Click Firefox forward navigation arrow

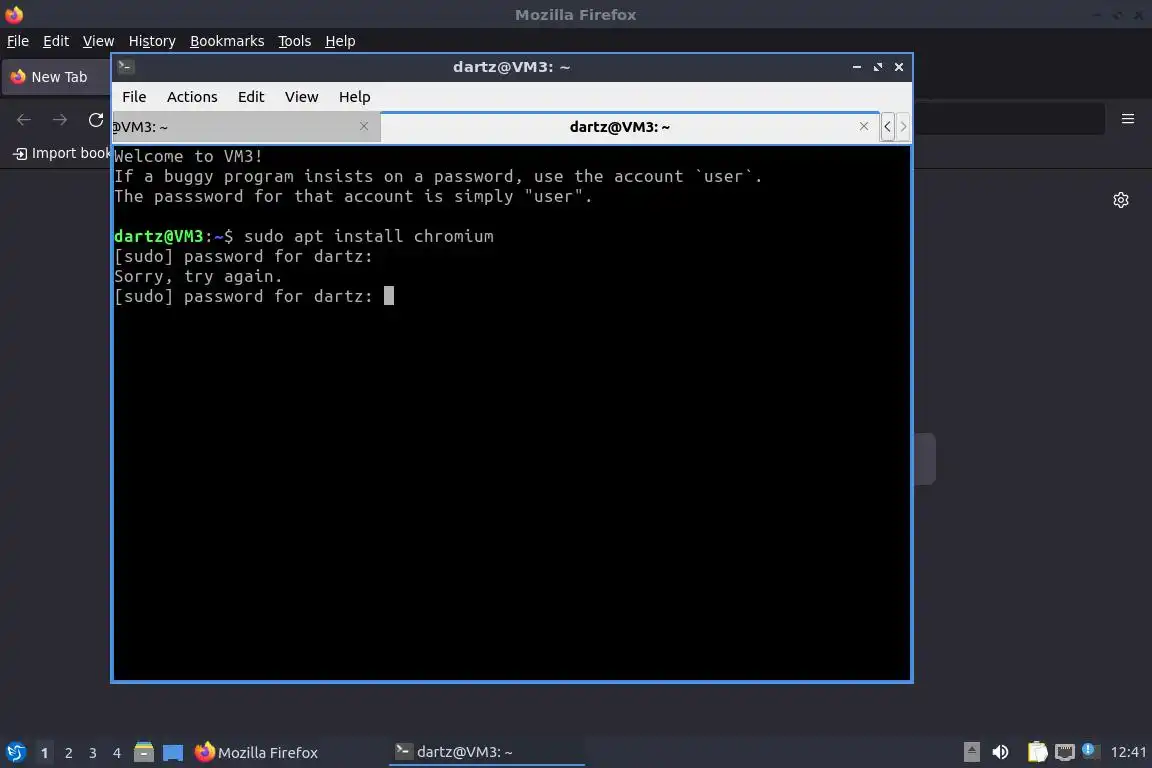click(x=60, y=120)
